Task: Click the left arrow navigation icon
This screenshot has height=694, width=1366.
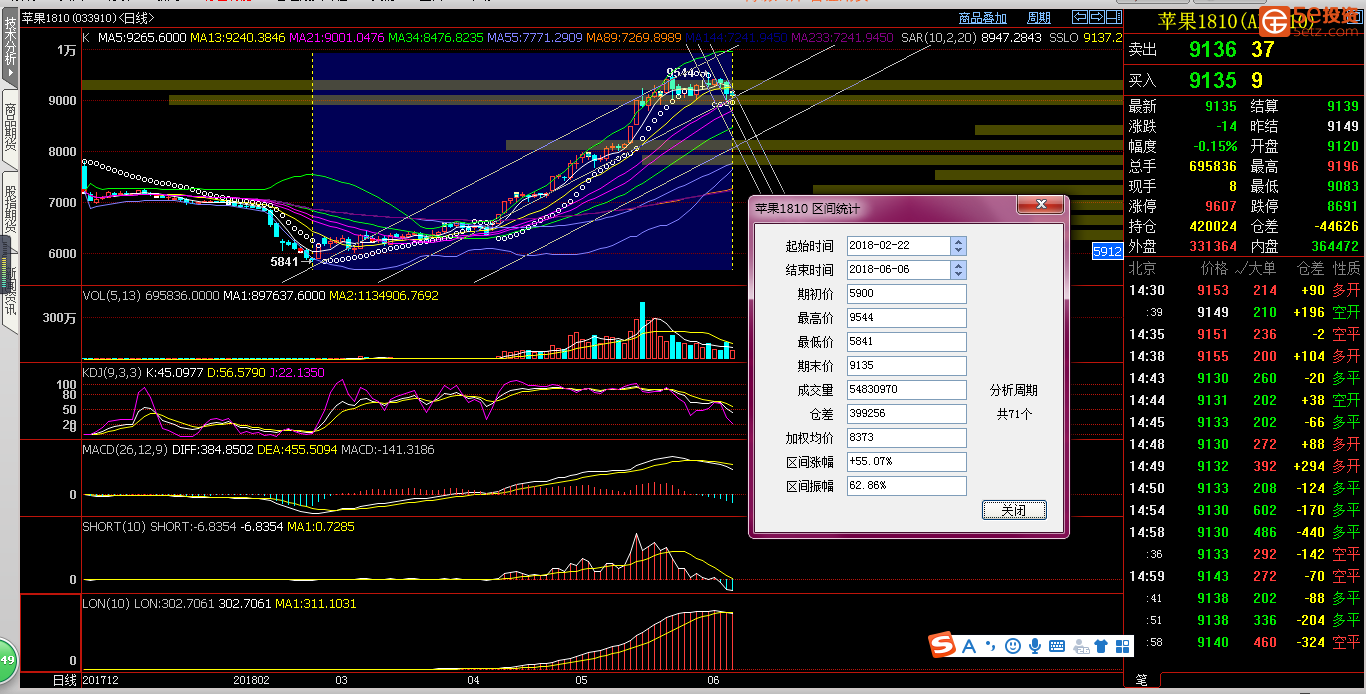Action: click(1079, 17)
